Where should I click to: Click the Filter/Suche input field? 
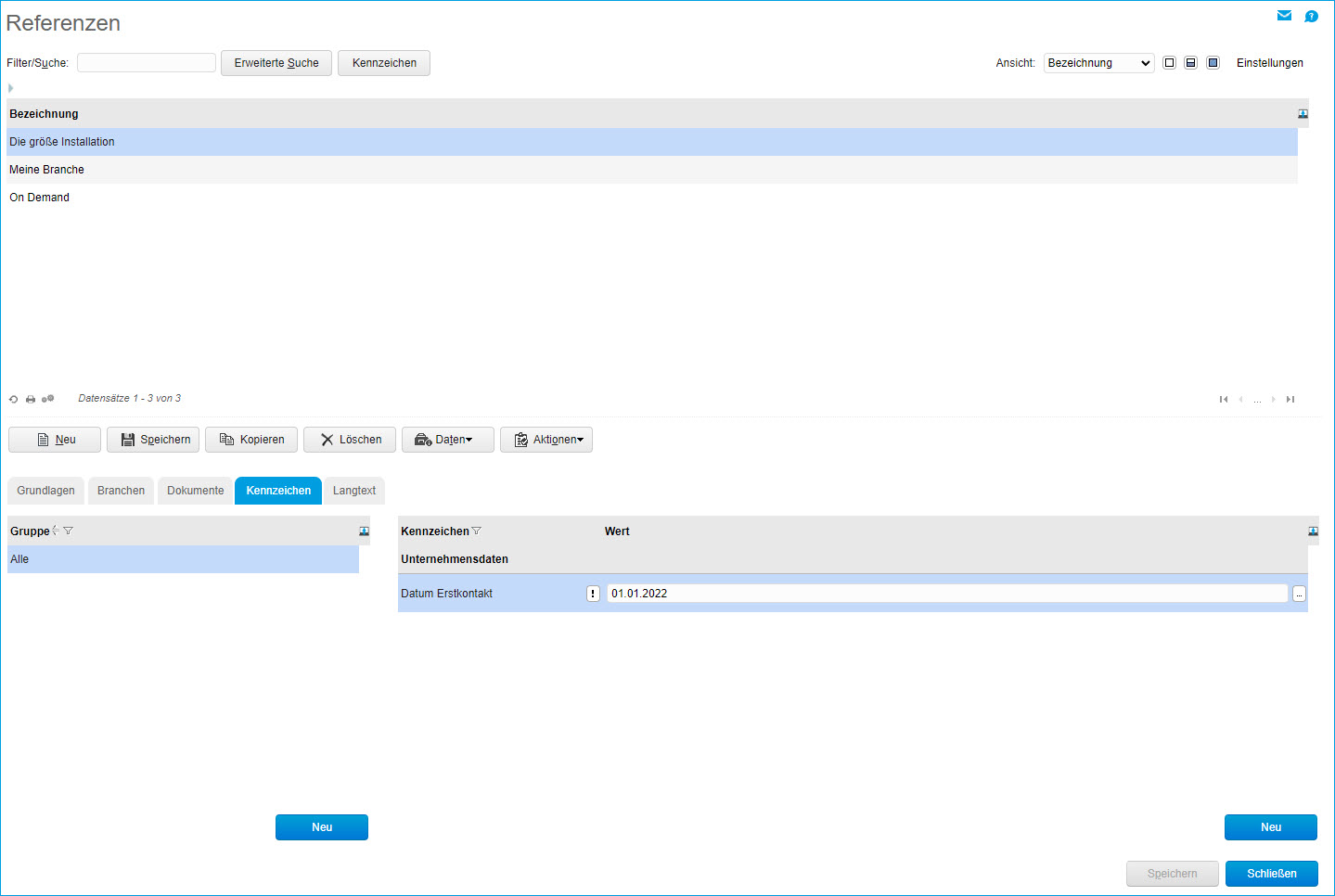coord(147,63)
